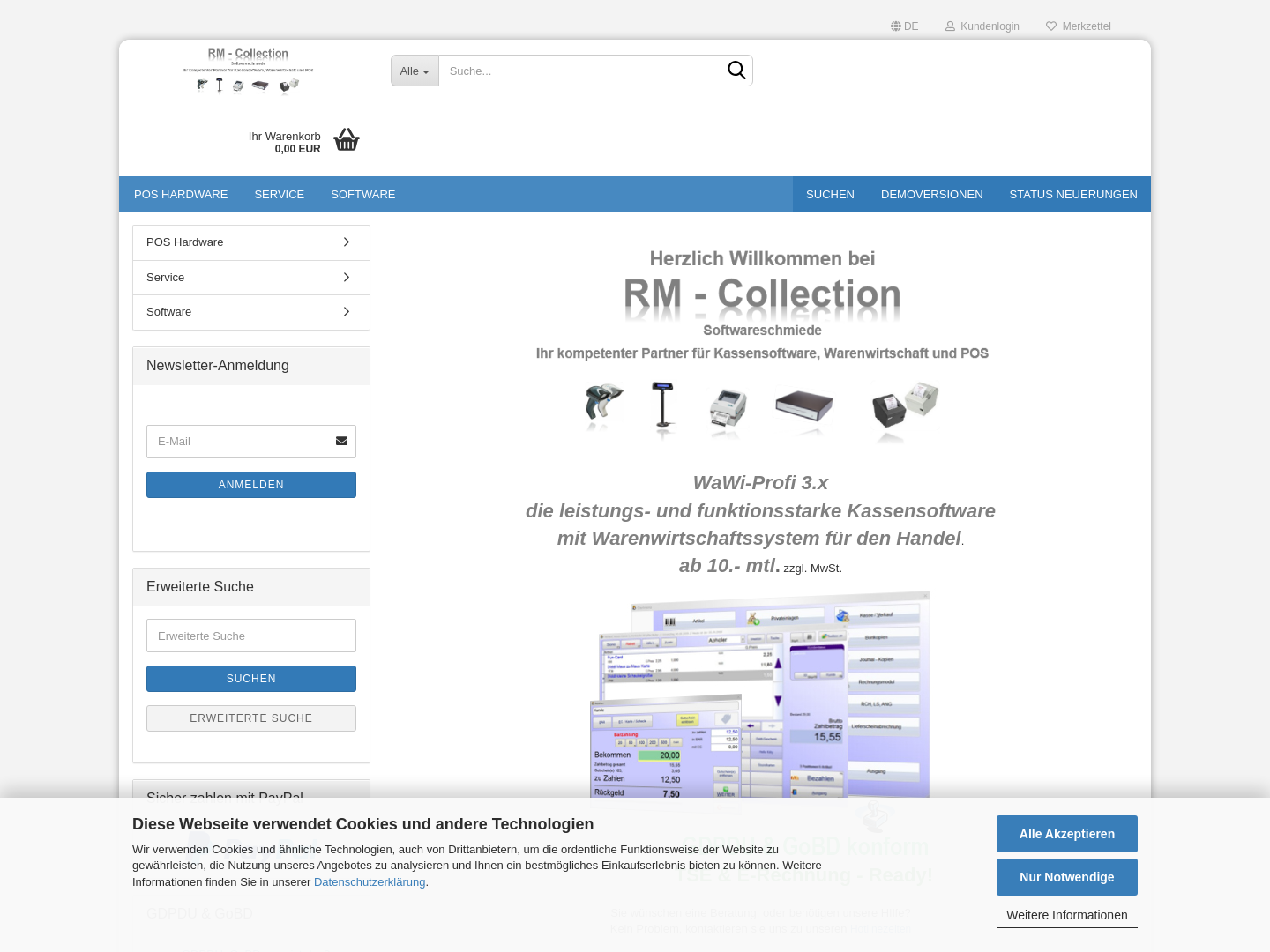Open SOFTWARE in the navigation bar
The width and height of the screenshot is (1270, 952).
click(x=363, y=194)
